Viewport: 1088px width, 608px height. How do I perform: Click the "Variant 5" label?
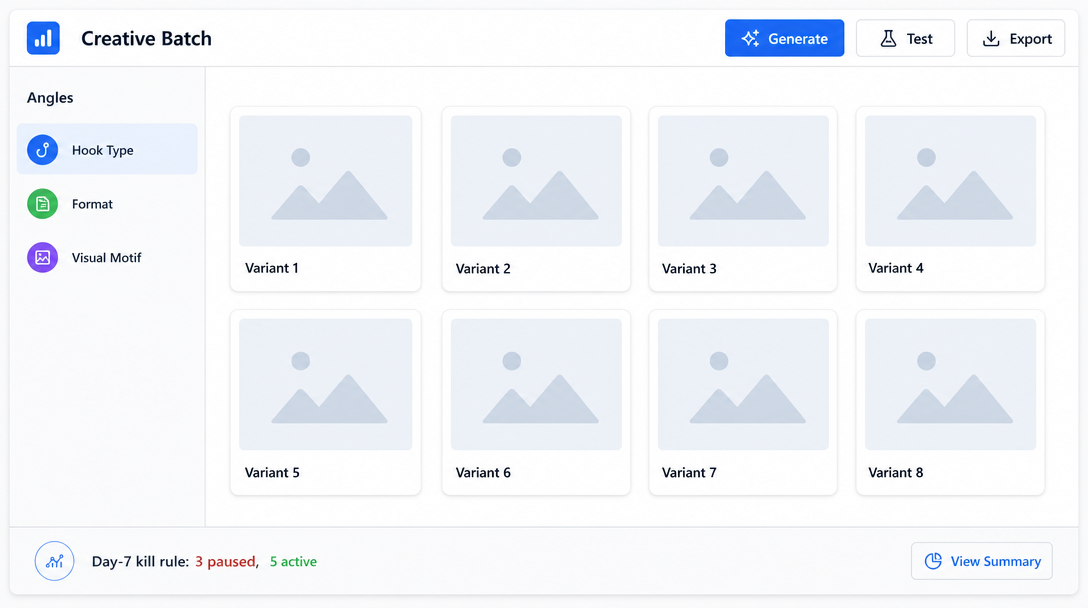[272, 473]
